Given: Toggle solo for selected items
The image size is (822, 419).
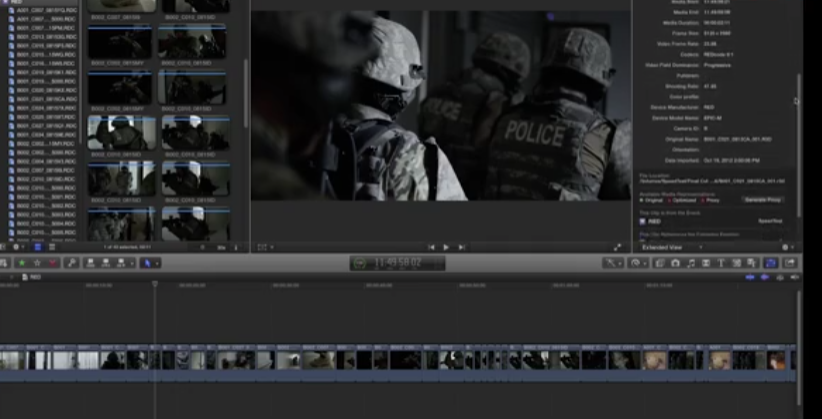Looking at the screenshot, I should 780,277.
